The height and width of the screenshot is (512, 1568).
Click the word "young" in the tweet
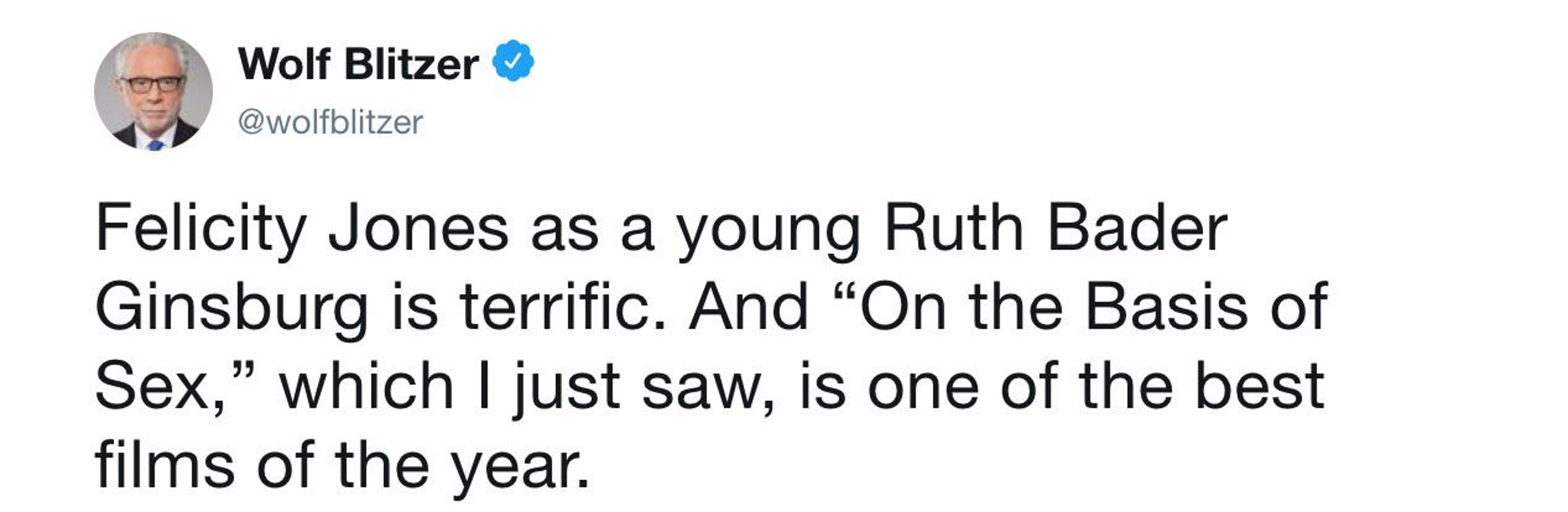coord(769,234)
